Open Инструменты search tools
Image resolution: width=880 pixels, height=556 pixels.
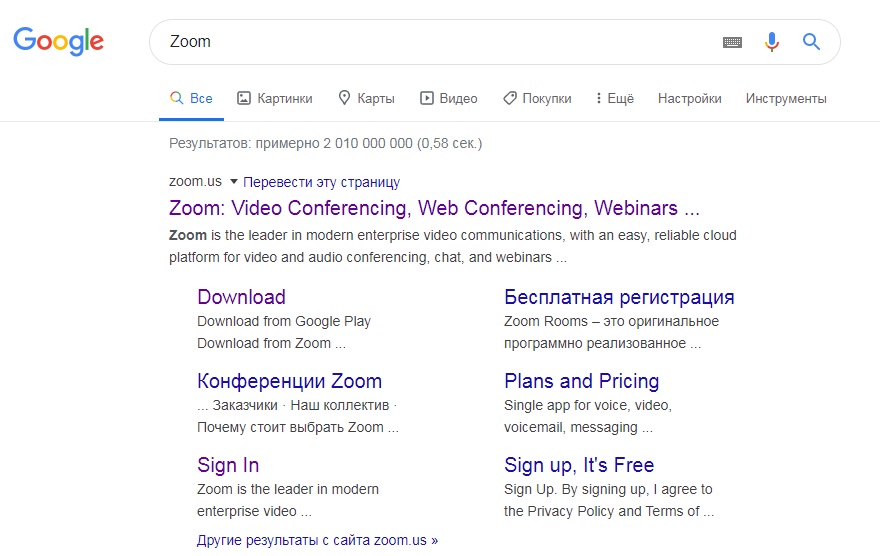tap(786, 99)
